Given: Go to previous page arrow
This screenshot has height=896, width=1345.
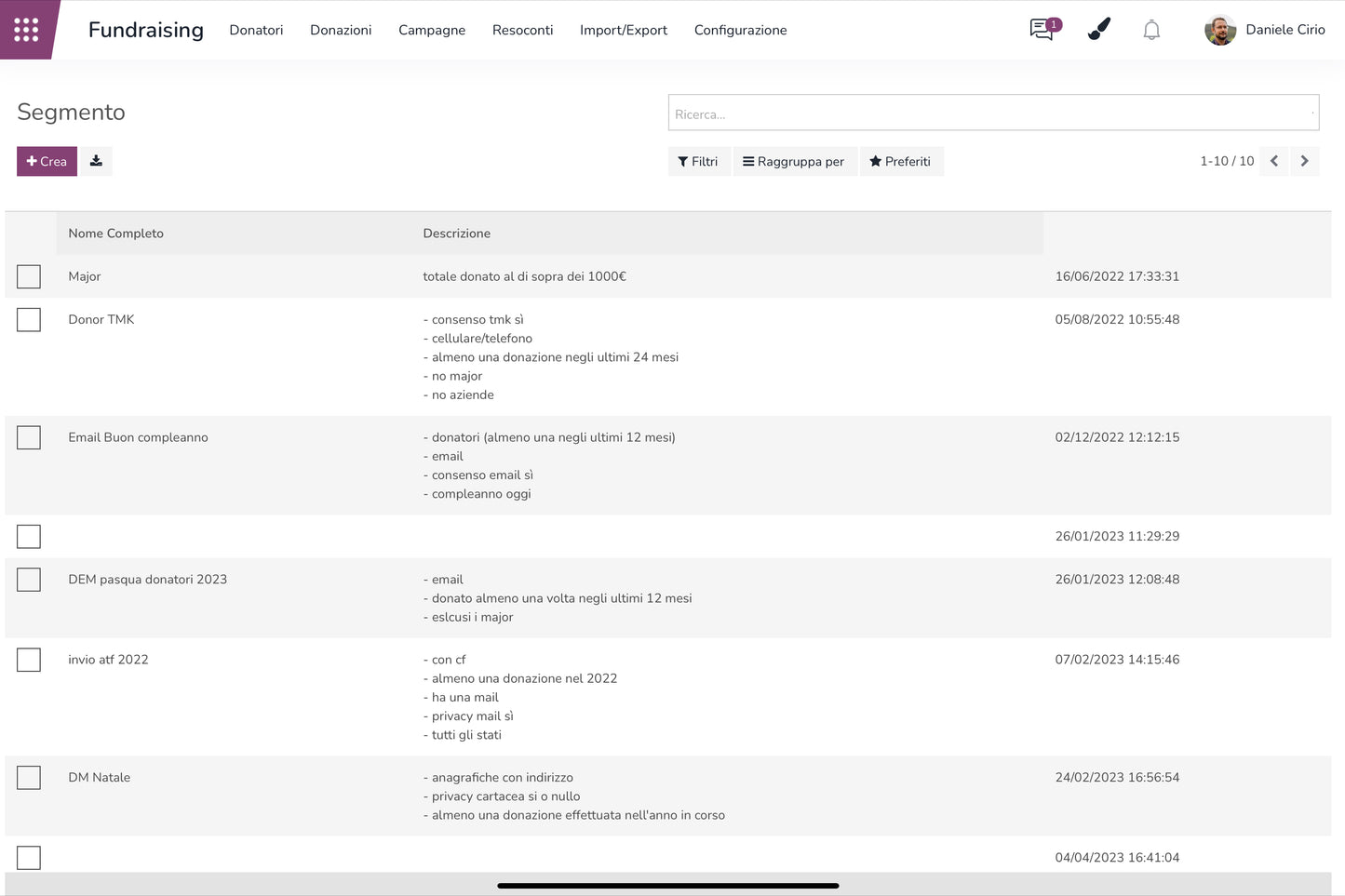Looking at the screenshot, I should (x=1274, y=161).
